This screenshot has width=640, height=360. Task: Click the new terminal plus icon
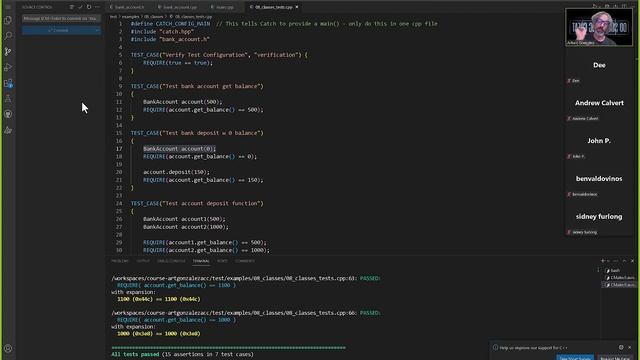click(x=602, y=261)
